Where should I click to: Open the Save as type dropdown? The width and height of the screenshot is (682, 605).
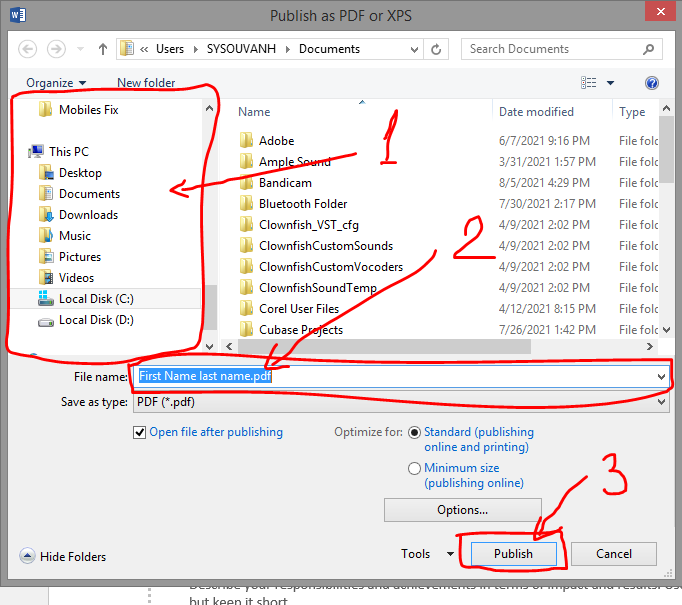click(x=401, y=402)
